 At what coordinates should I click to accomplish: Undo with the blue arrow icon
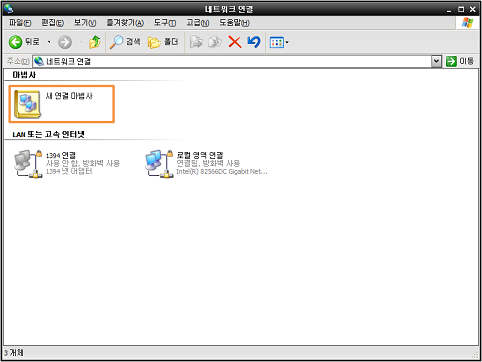pos(254,42)
